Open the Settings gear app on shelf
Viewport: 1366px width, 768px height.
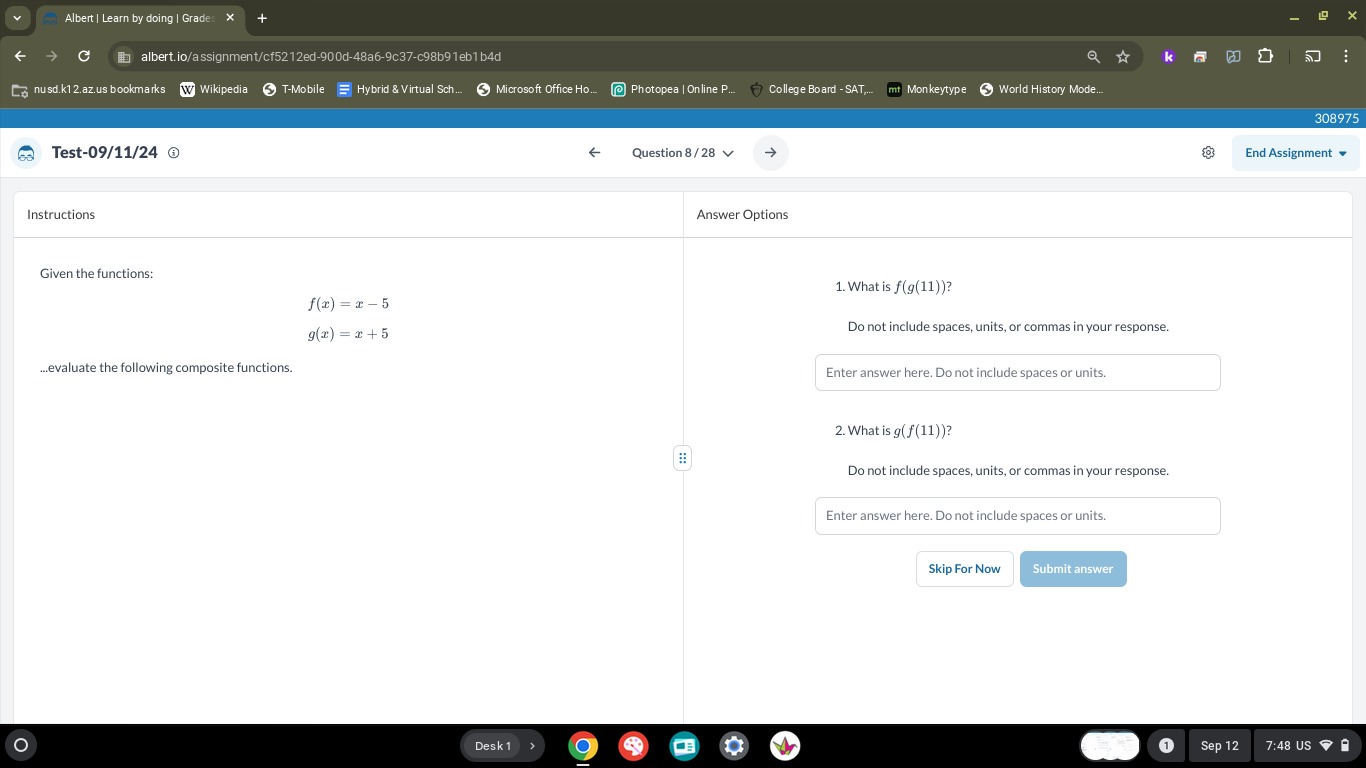(734, 746)
